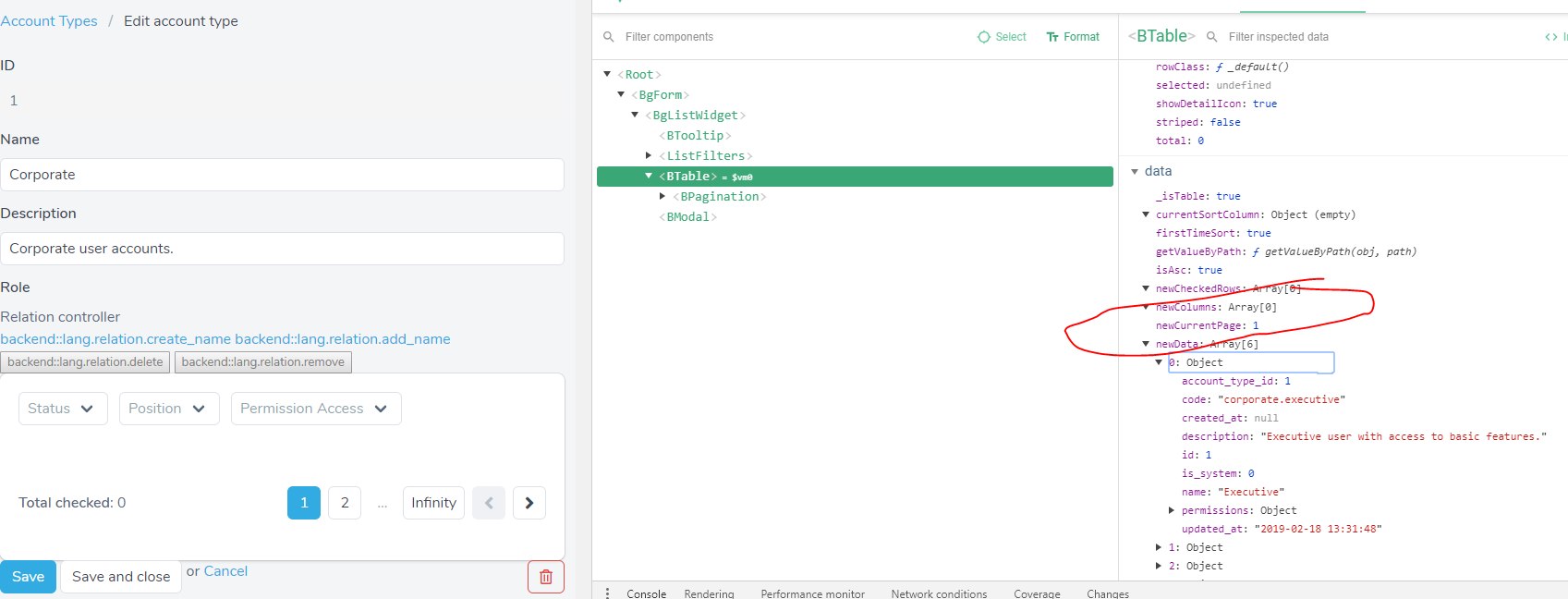Image resolution: width=1568 pixels, height=599 pixels.
Task: Click the Cancel link
Action: (x=225, y=571)
